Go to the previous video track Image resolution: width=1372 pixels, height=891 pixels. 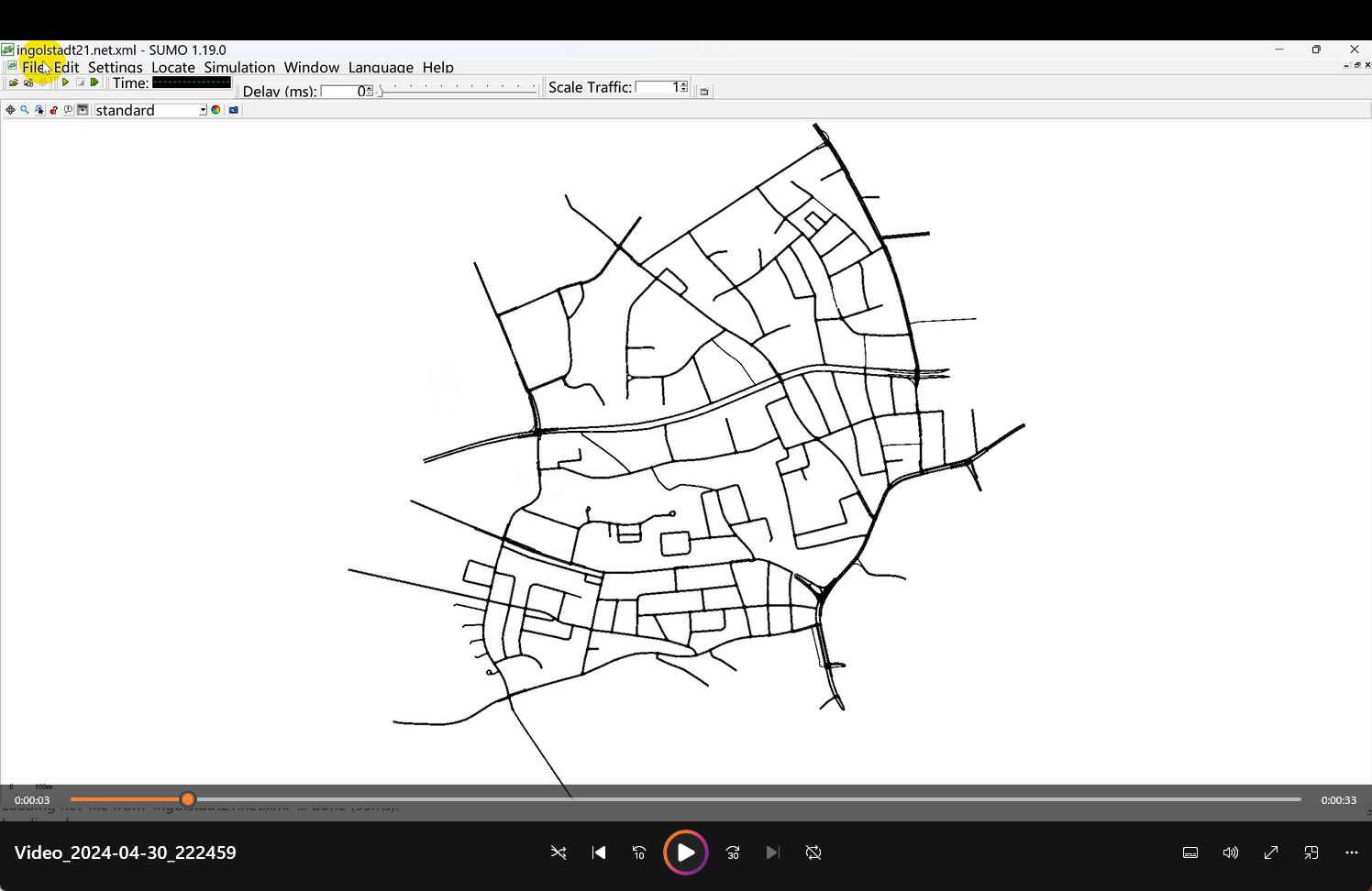(599, 852)
